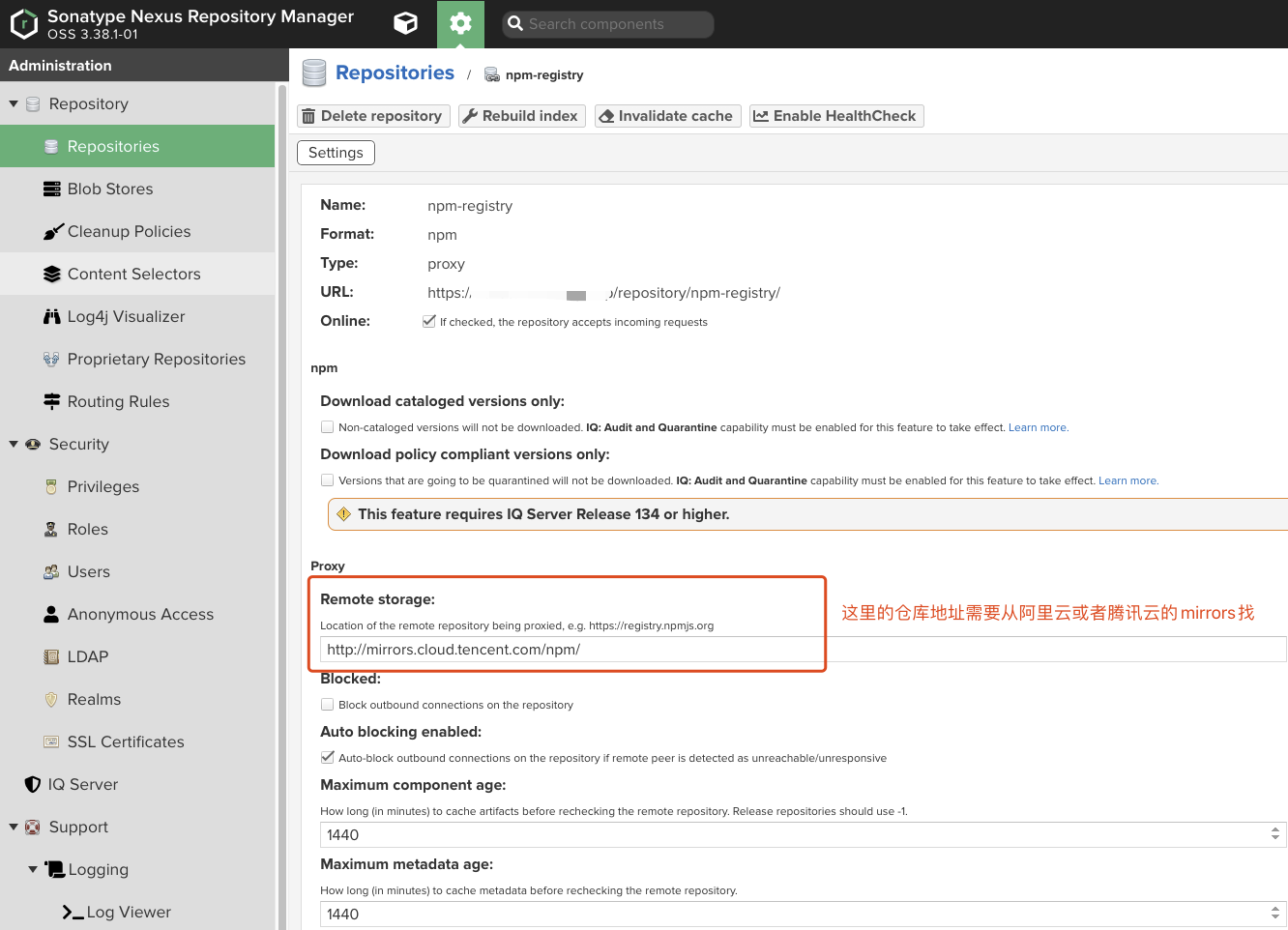
Task: Click the Blob Stores icon
Action: [52, 189]
